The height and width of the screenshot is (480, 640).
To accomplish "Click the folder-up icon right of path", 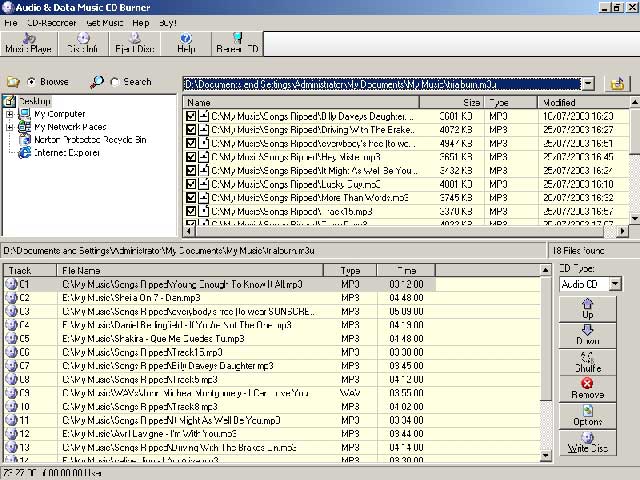I will [x=618, y=84].
